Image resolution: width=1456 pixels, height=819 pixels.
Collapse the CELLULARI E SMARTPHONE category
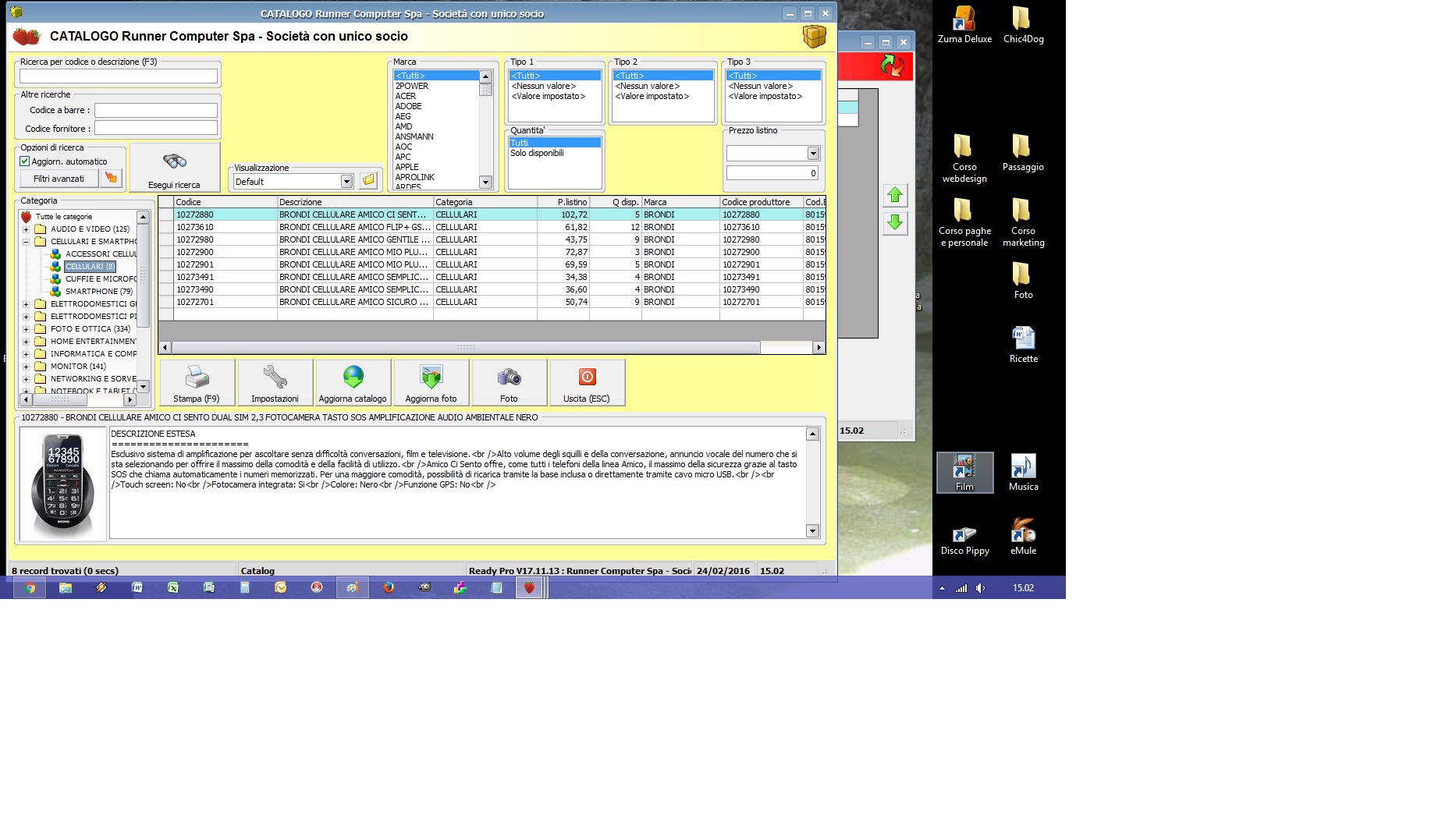click(26, 242)
